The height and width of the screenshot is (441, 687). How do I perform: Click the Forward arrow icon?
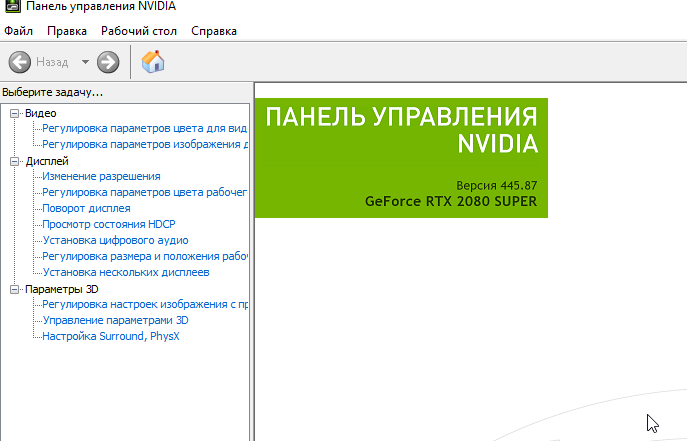click(108, 62)
